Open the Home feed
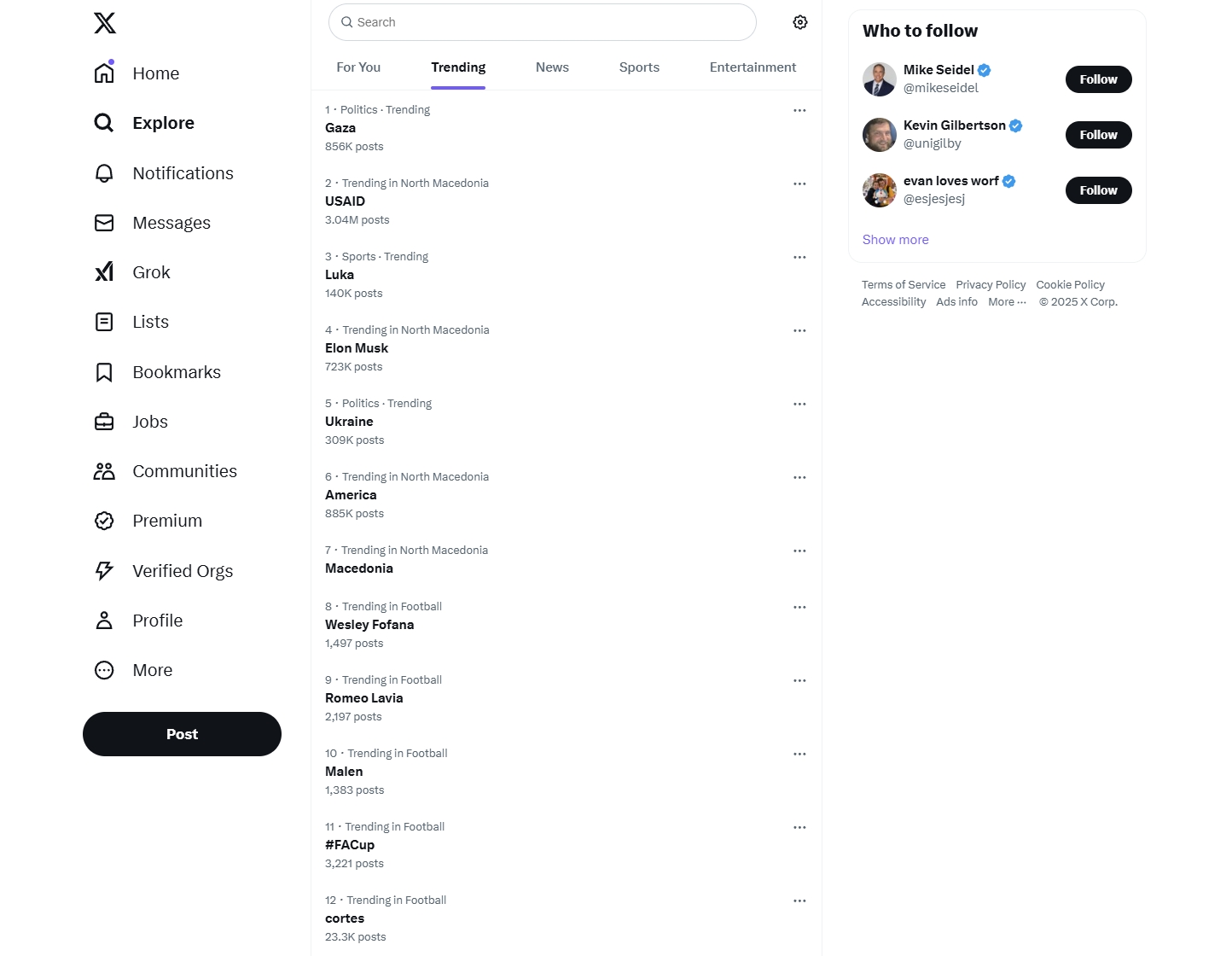Screen dimensions: 1232x956 (x=155, y=73)
